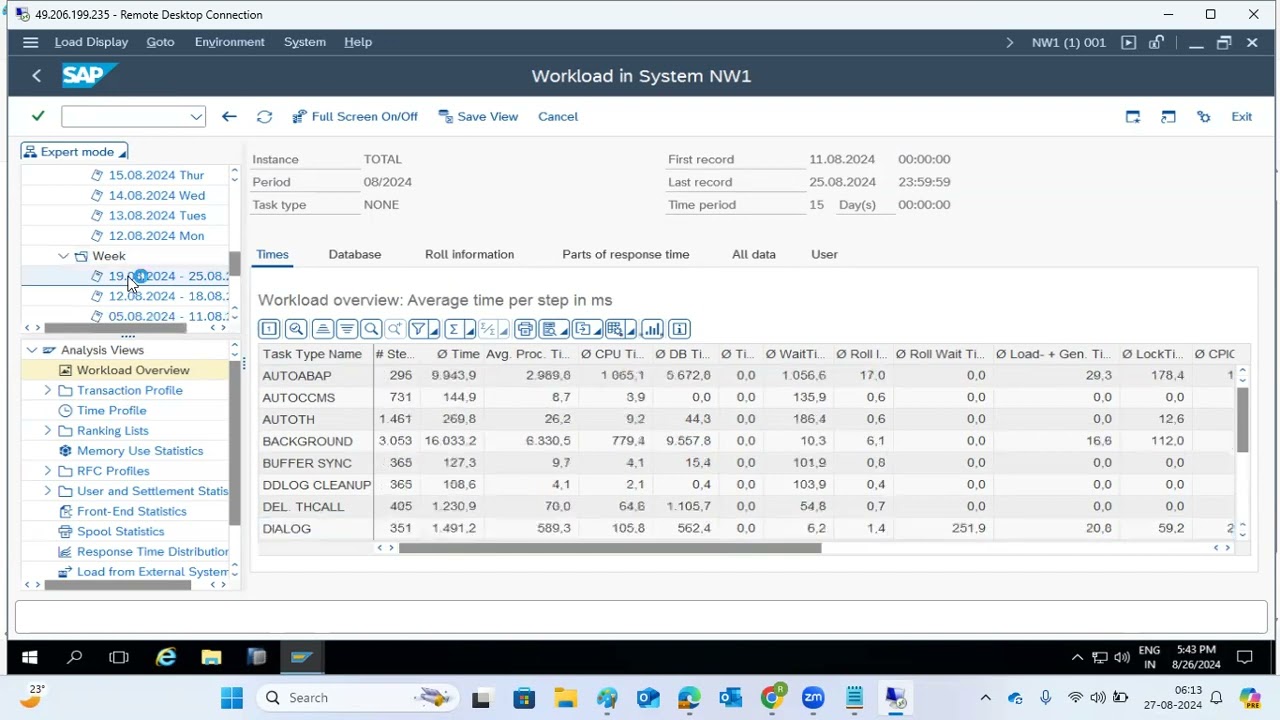This screenshot has height=720, width=1280.
Task: Switch to the Roll information tab
Action: pyautogui.click(x=469, y=254)
